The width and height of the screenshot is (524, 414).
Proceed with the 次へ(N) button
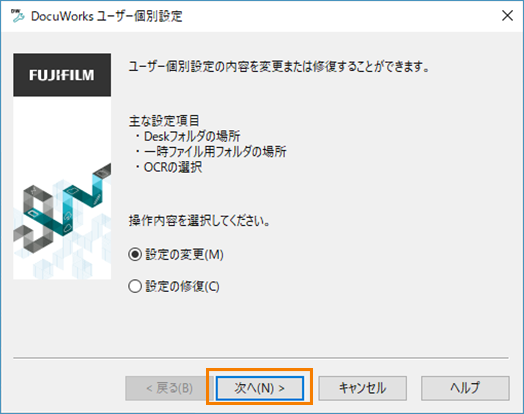[260, 388]
